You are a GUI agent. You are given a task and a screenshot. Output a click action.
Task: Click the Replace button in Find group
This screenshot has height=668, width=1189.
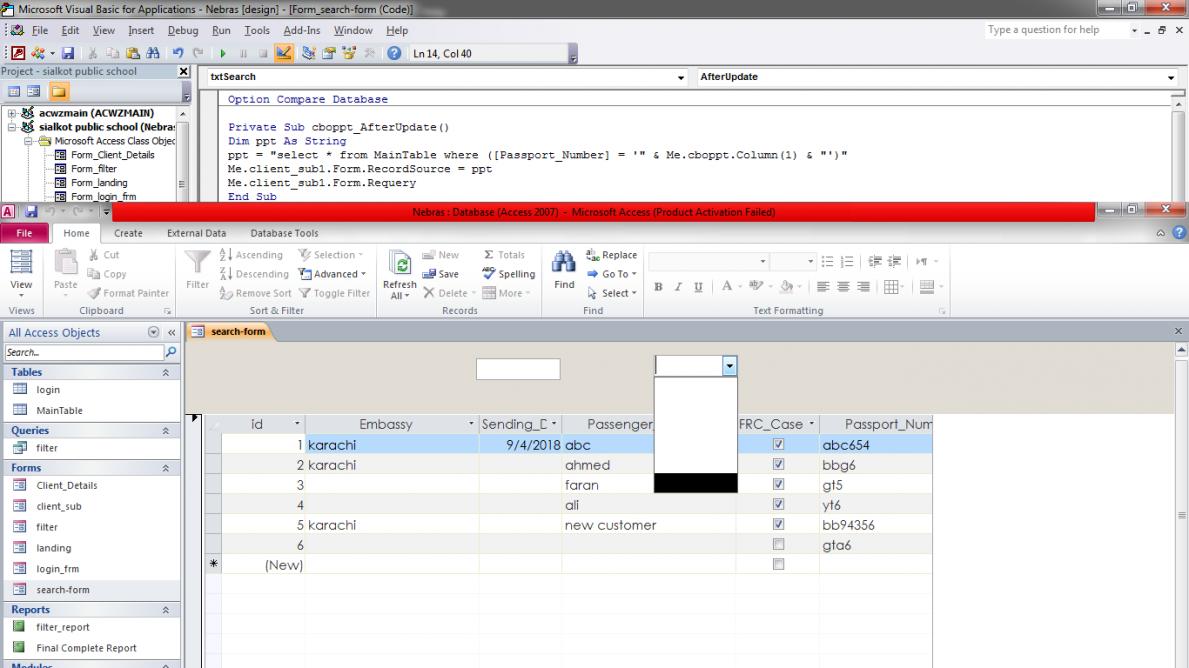point(611,255)
